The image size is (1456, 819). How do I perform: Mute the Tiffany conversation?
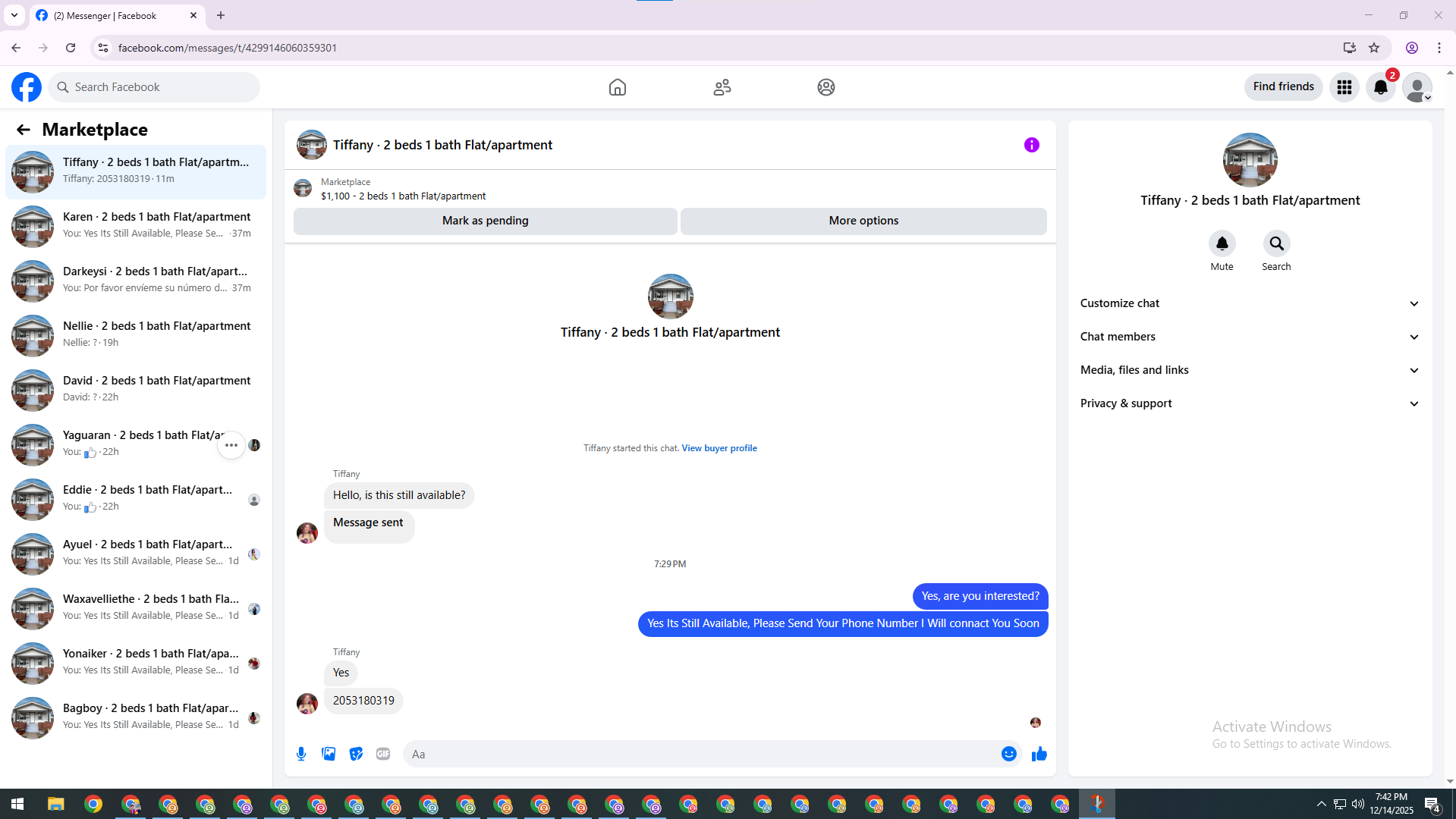tap(1222, 243)
